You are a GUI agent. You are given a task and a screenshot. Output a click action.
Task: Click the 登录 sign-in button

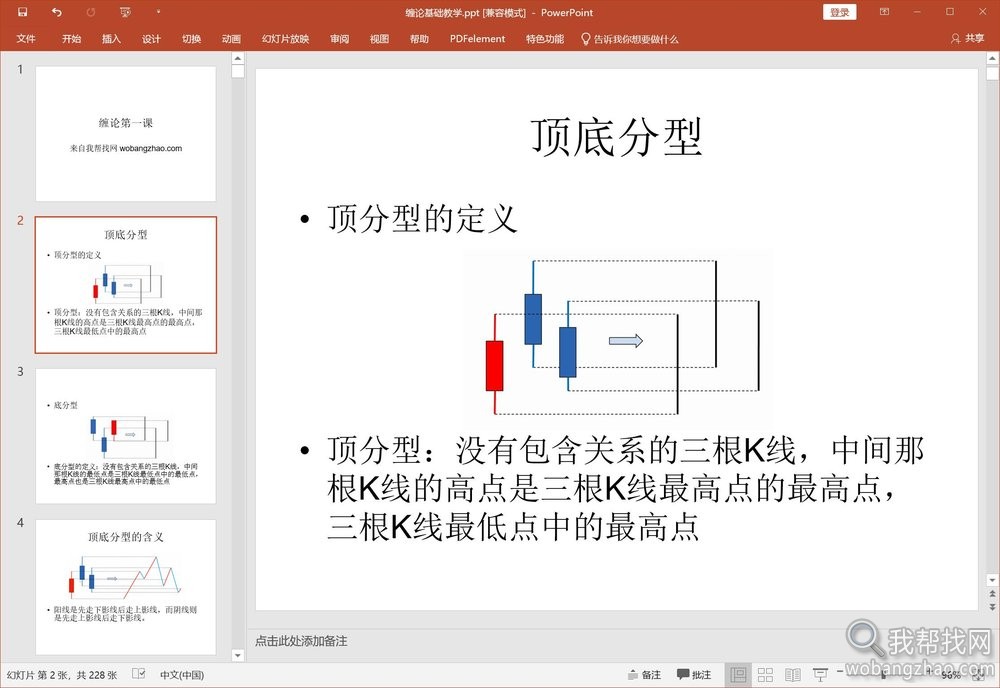click(x=839, y=12)
